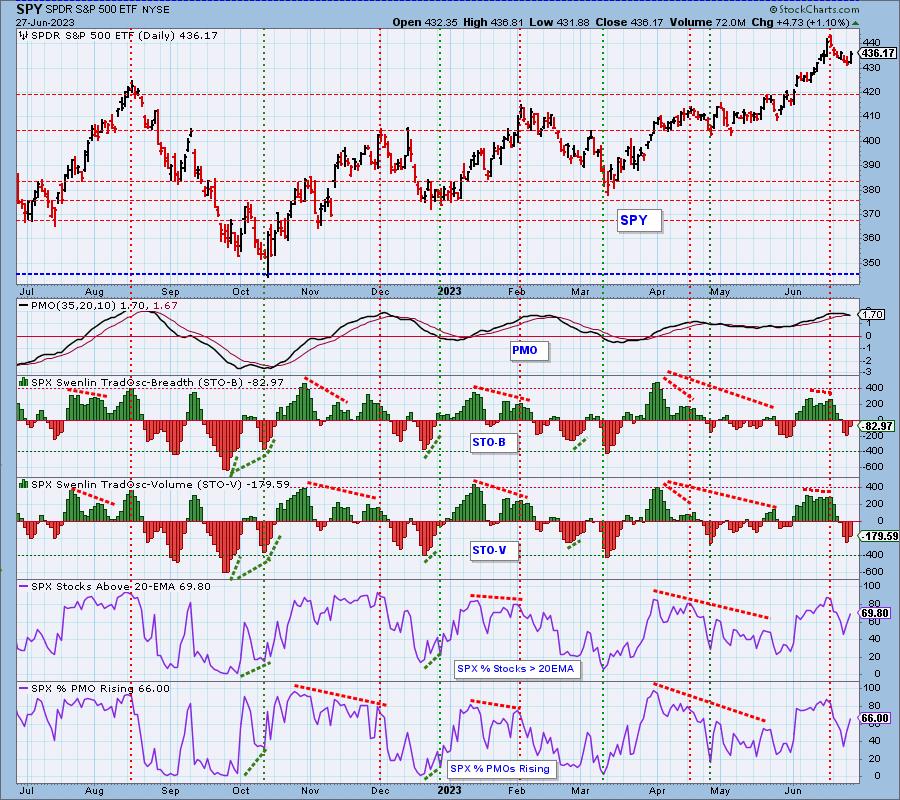Click the candlestick icon in the SPDR legend
This screenshot has width=900, height=800.
(x=24, y=36)
